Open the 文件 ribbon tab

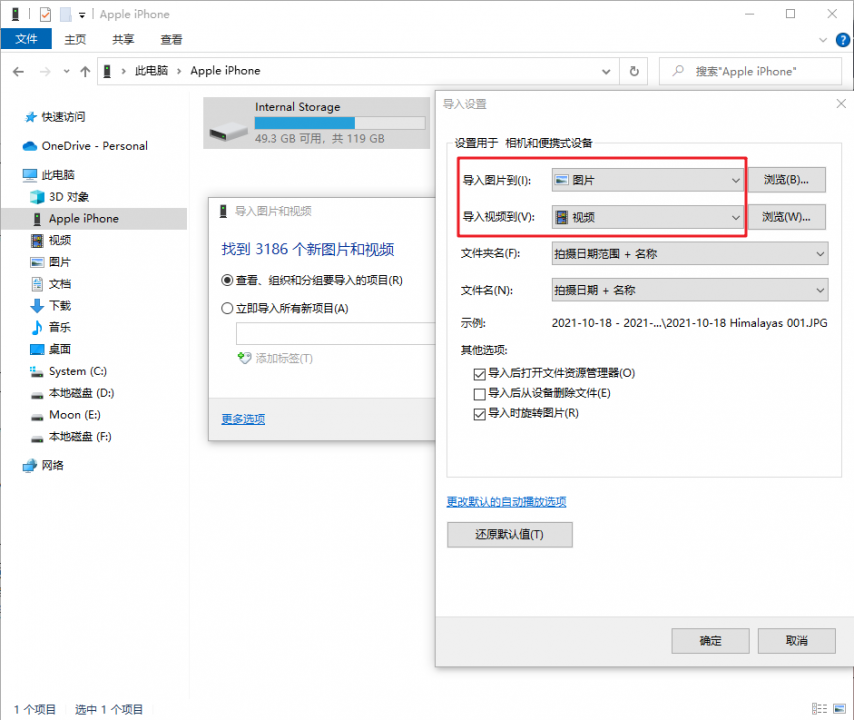(26, 39)
